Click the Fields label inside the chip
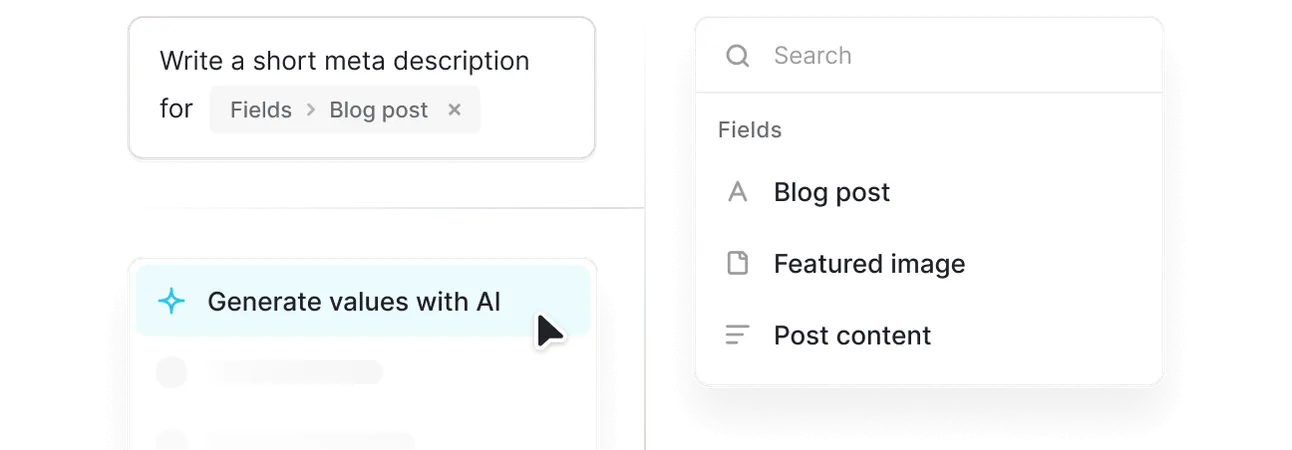This screenshot has width=1292, height=450. 261,110
